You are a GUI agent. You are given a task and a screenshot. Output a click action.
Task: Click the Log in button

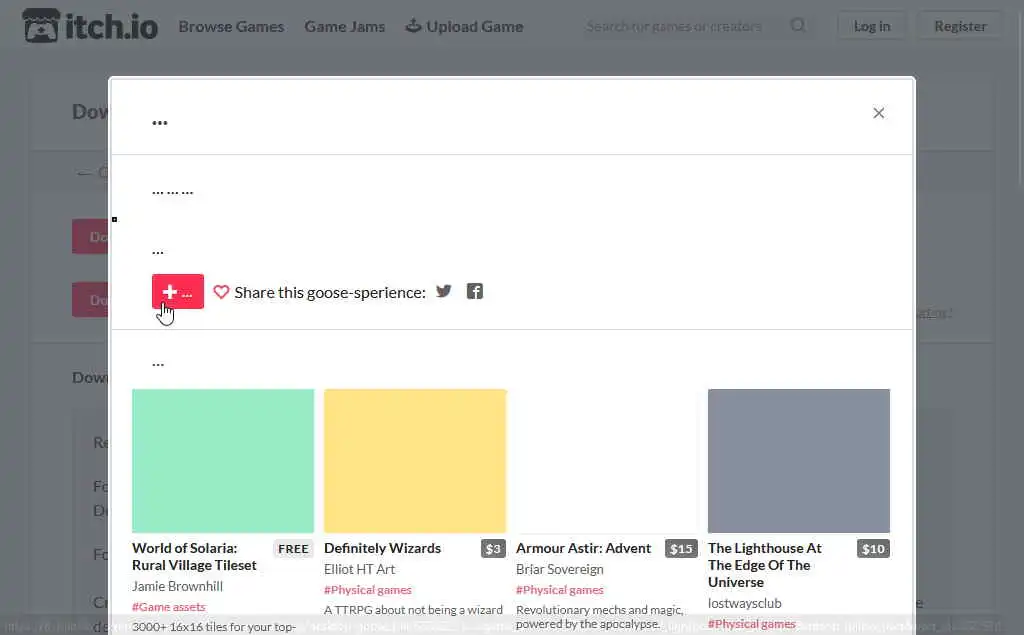pos(872,26)
